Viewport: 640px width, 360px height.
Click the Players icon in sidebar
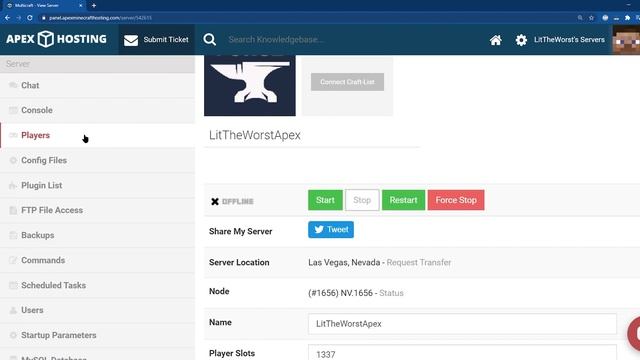tap(13, 135)
